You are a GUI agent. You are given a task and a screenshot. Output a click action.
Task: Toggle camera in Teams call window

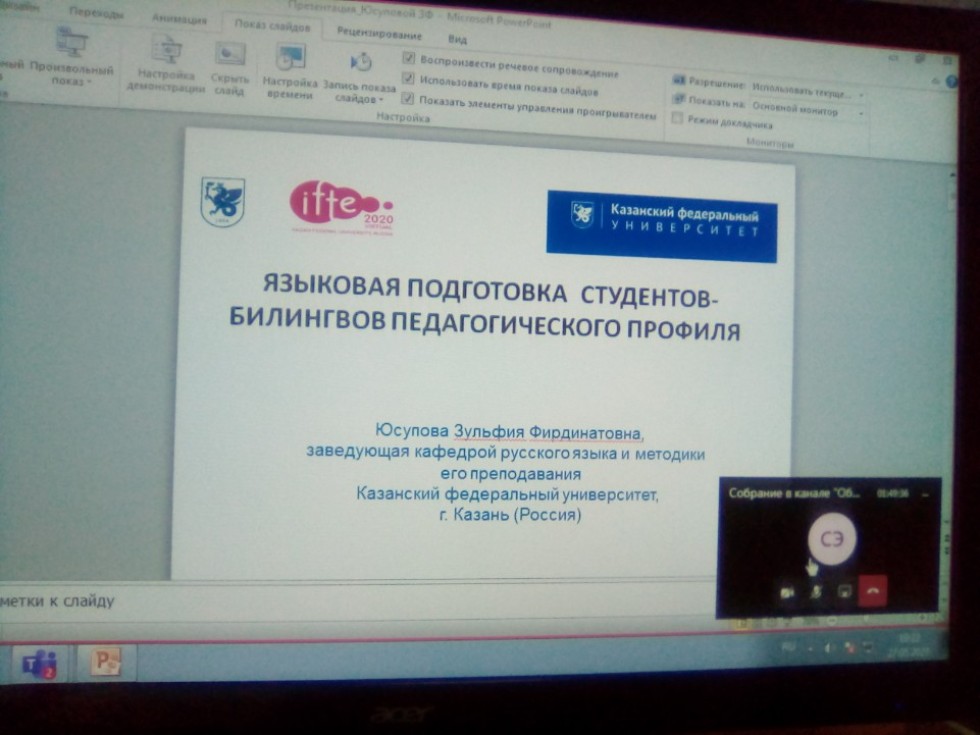787,592
